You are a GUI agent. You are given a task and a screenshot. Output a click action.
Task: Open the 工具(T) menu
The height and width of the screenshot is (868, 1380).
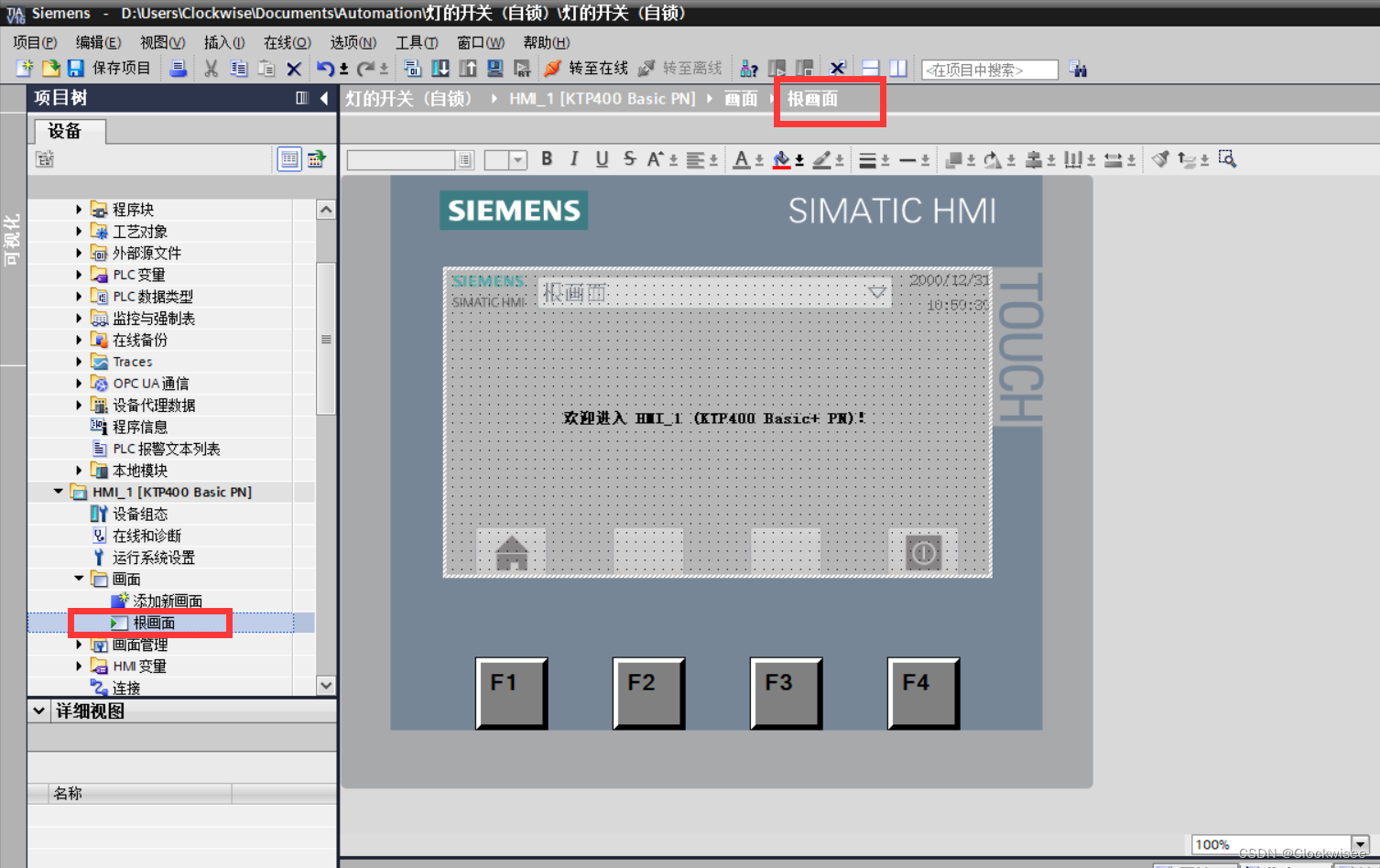pyautogui.click(x=417, y=42)
